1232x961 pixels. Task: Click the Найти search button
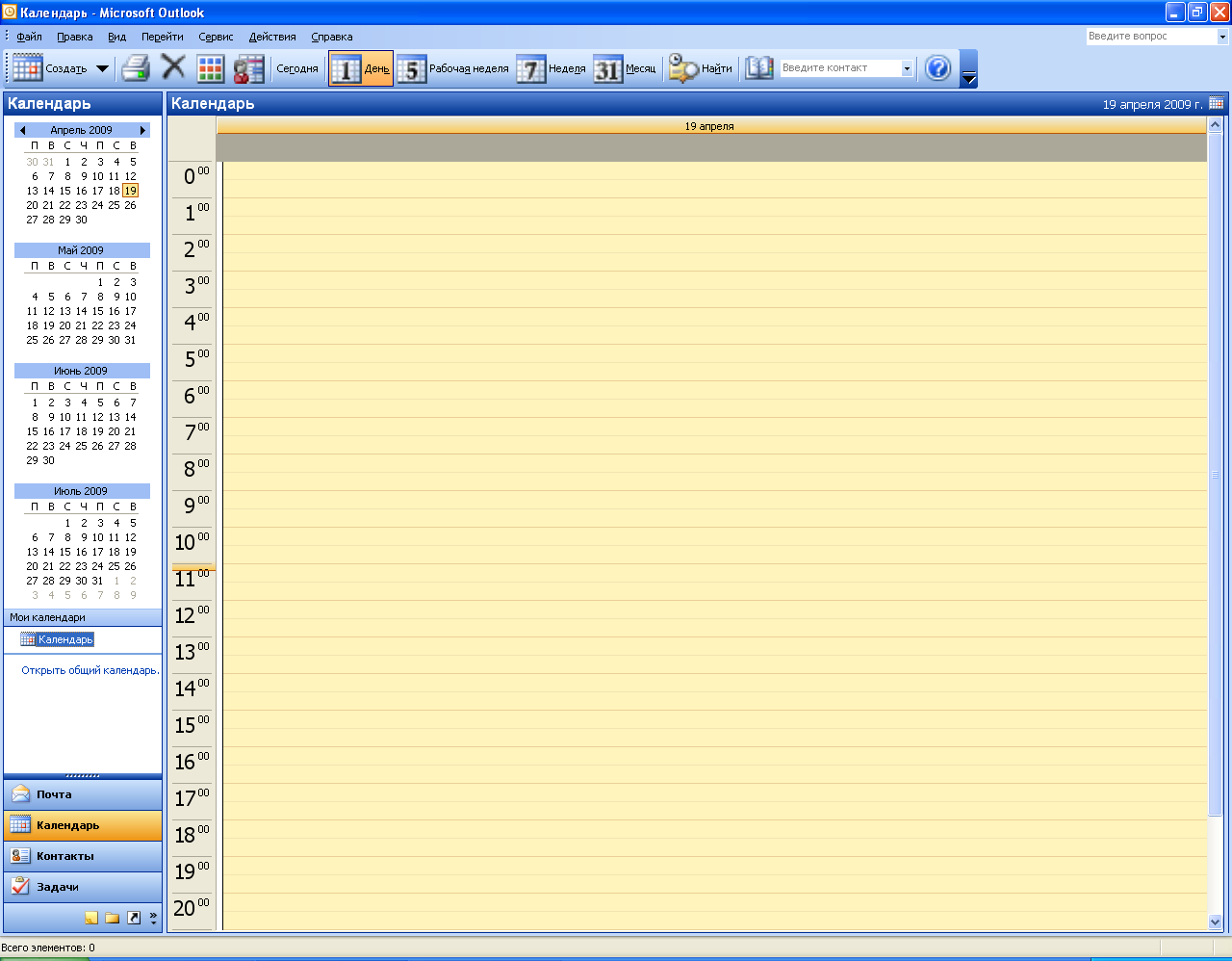(701, 68)
